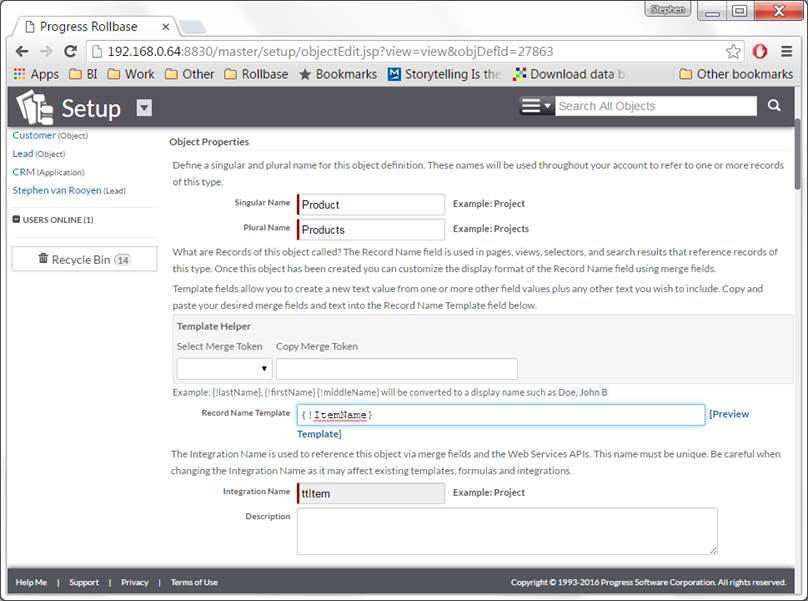Click the Copy Merge Token field
Viewport: 808px width, 601px height.
click(x=397, y=369)
